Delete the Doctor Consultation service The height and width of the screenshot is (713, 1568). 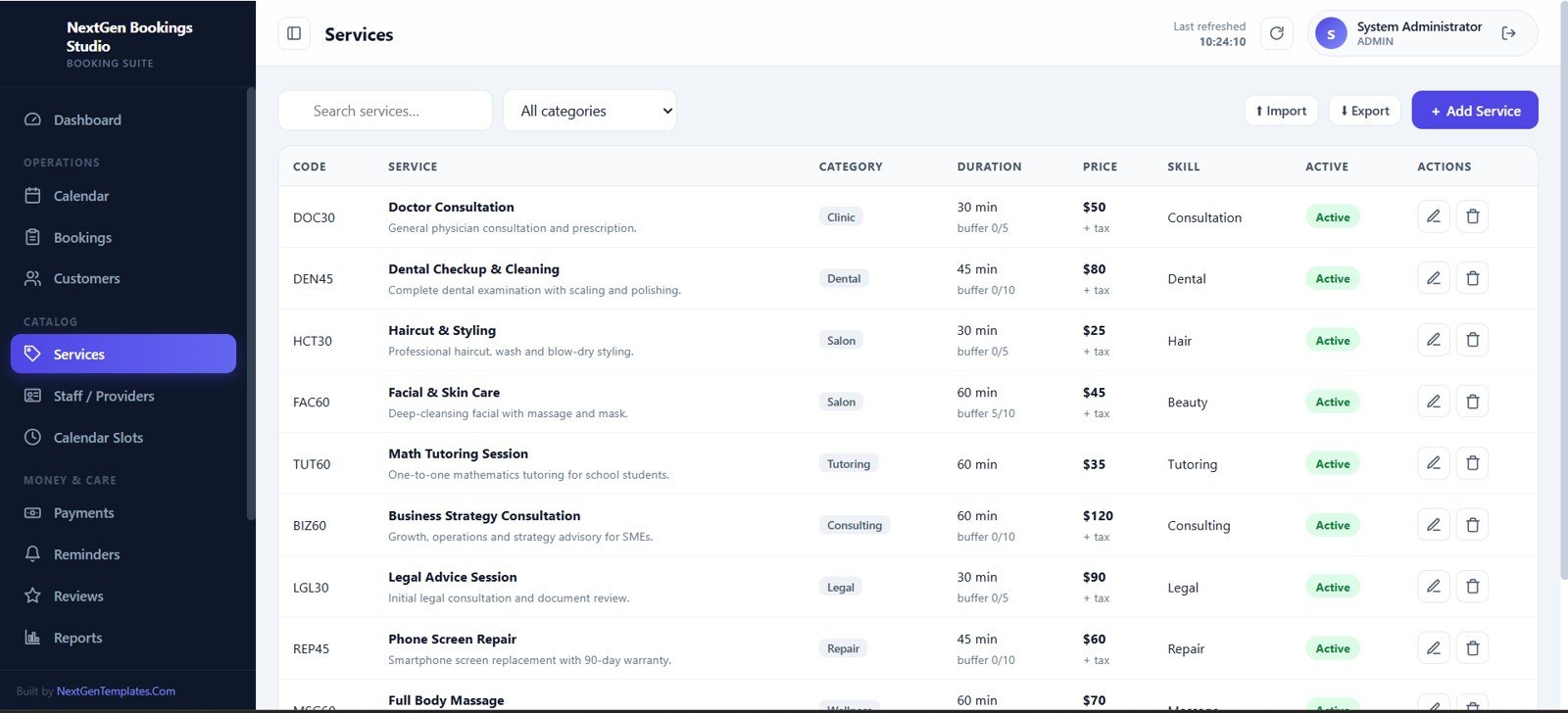(x=1472, y=216)
